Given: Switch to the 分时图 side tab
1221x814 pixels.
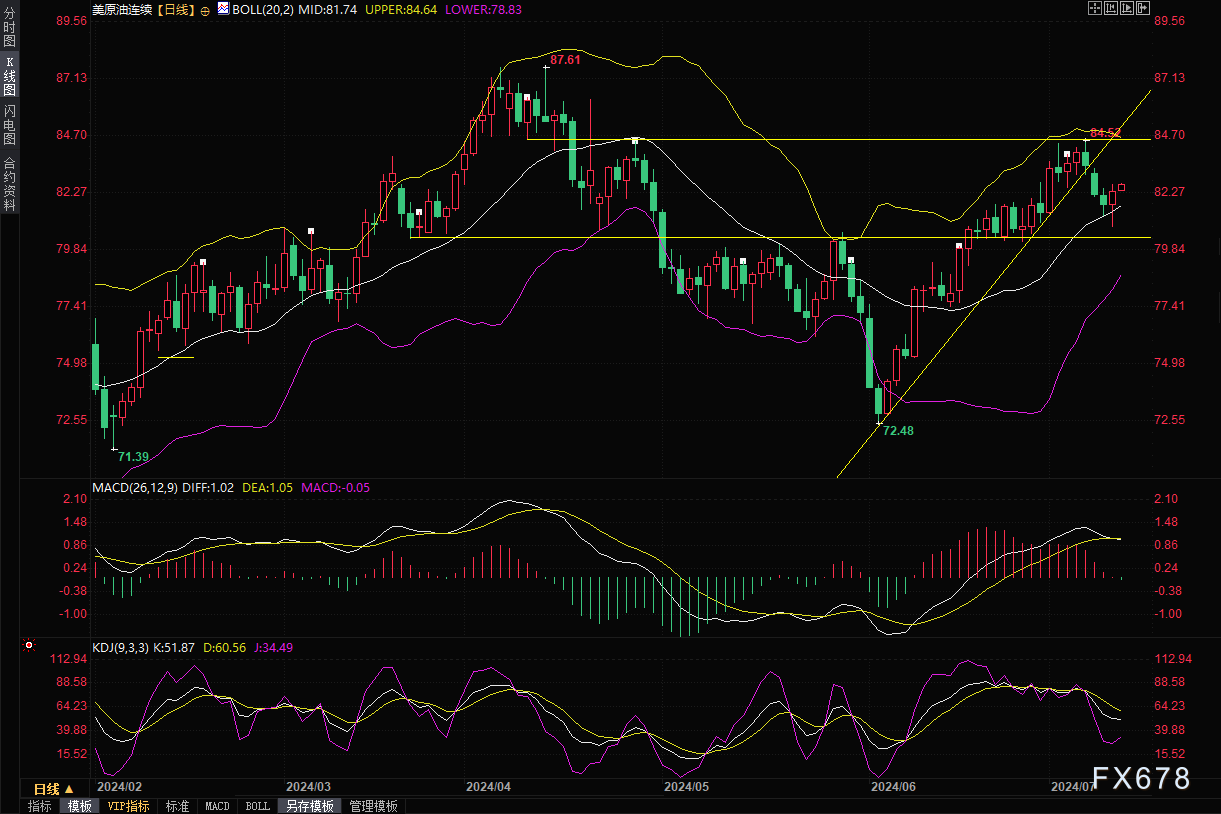Looking at the screenshot, I should tap(9, 28).
